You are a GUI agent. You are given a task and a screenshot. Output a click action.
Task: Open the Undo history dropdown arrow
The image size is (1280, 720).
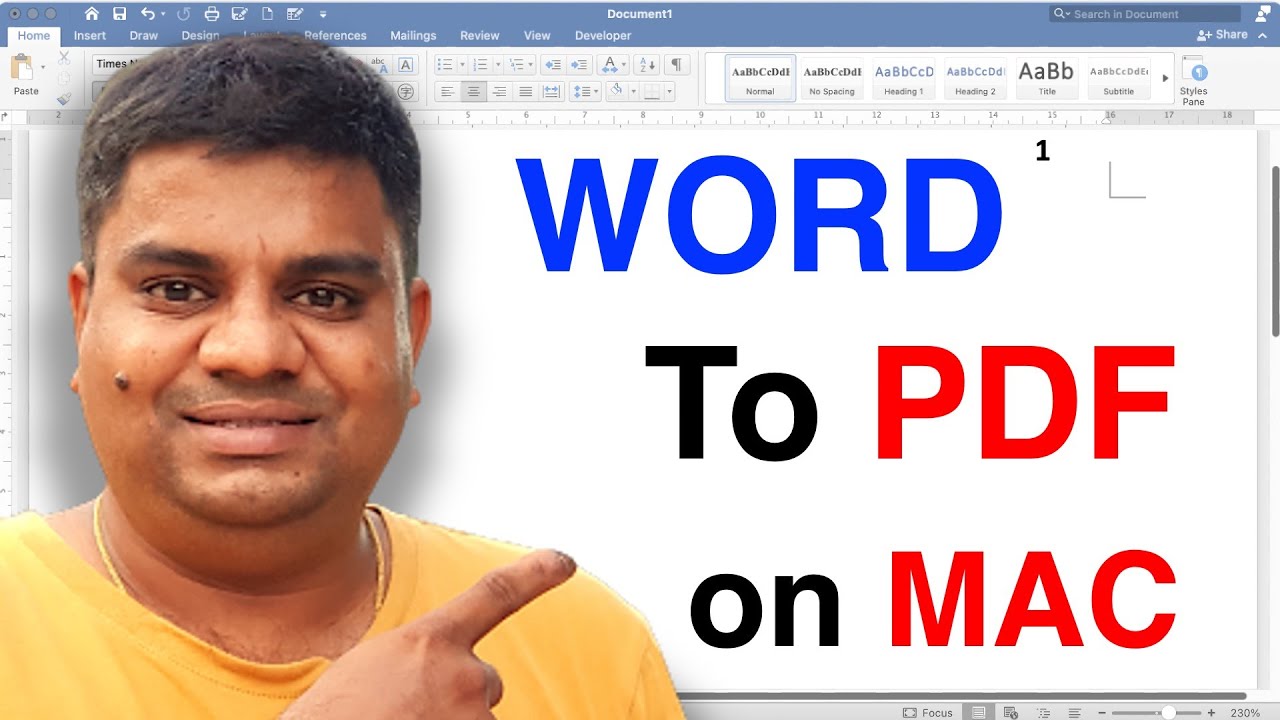click(x=163, y=14)
